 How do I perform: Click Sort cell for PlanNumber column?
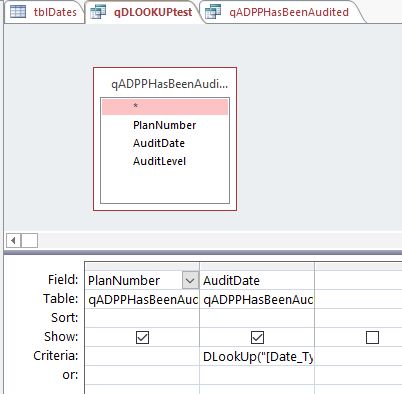coord(142,318)
